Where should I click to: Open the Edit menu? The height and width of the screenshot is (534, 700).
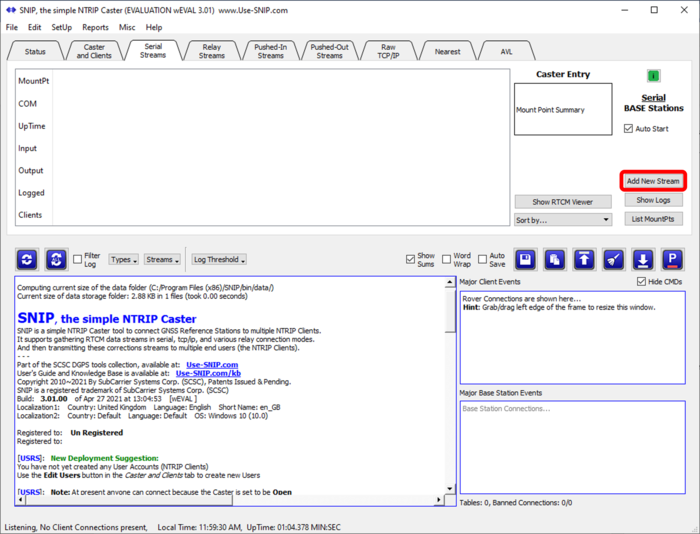34,27
